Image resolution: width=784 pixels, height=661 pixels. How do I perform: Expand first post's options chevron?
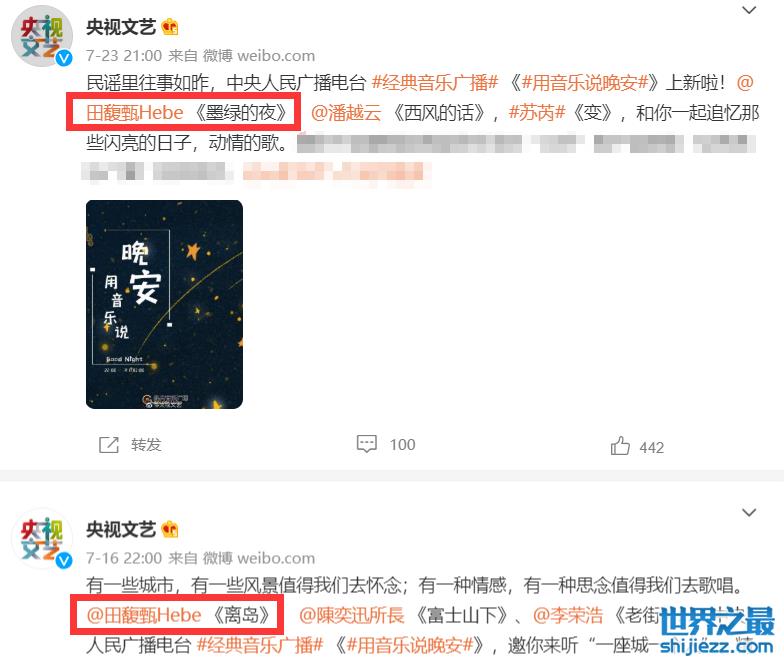(748, 10)
